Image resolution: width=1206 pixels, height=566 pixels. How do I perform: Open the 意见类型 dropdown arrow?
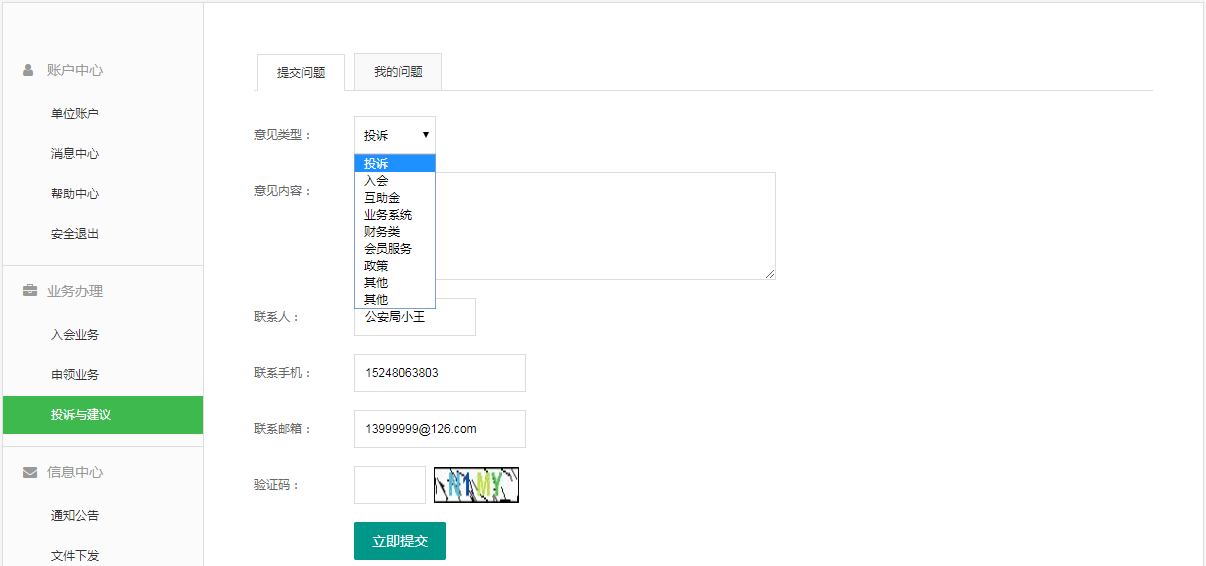pos(425,134)
